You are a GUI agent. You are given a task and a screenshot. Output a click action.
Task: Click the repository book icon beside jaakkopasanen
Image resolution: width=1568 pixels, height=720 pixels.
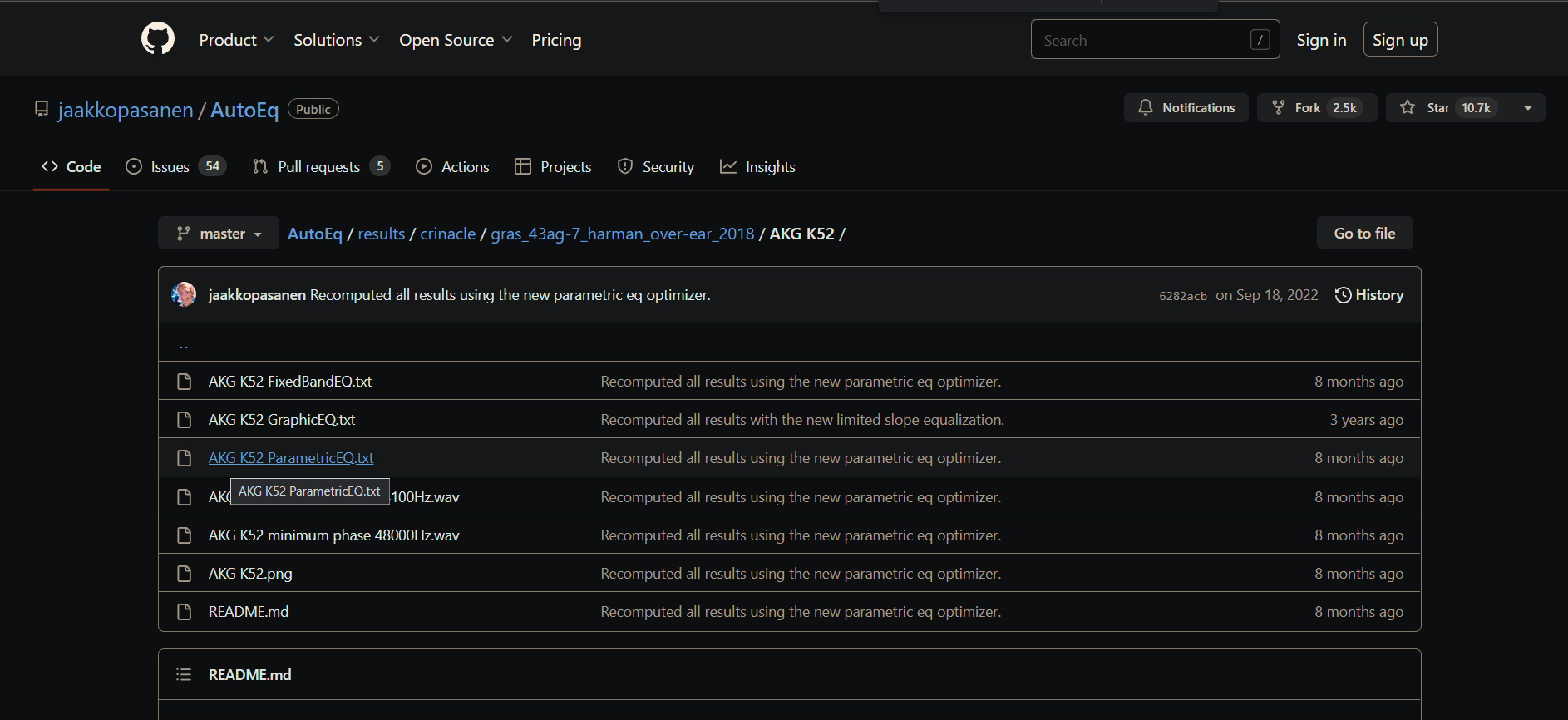pos(42,109)
